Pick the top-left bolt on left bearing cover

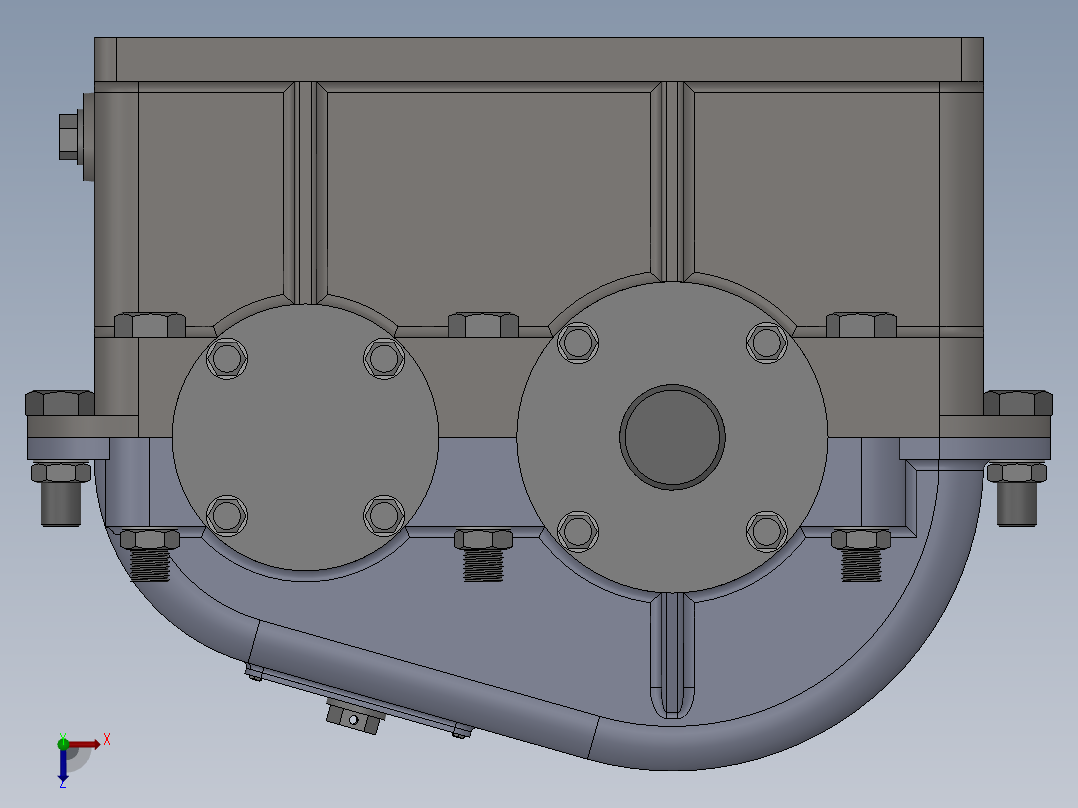(226, 358)
